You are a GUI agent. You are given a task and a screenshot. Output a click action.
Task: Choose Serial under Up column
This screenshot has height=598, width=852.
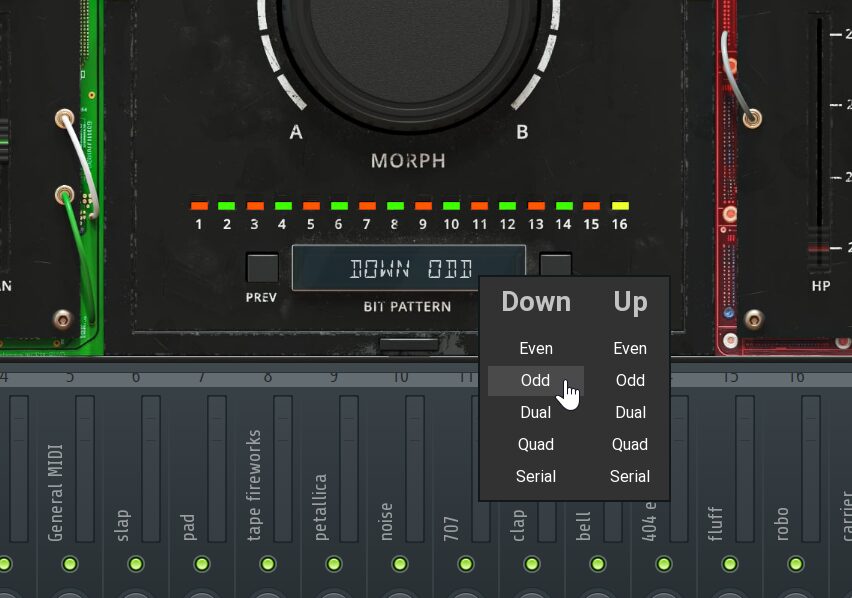point(630,476)
